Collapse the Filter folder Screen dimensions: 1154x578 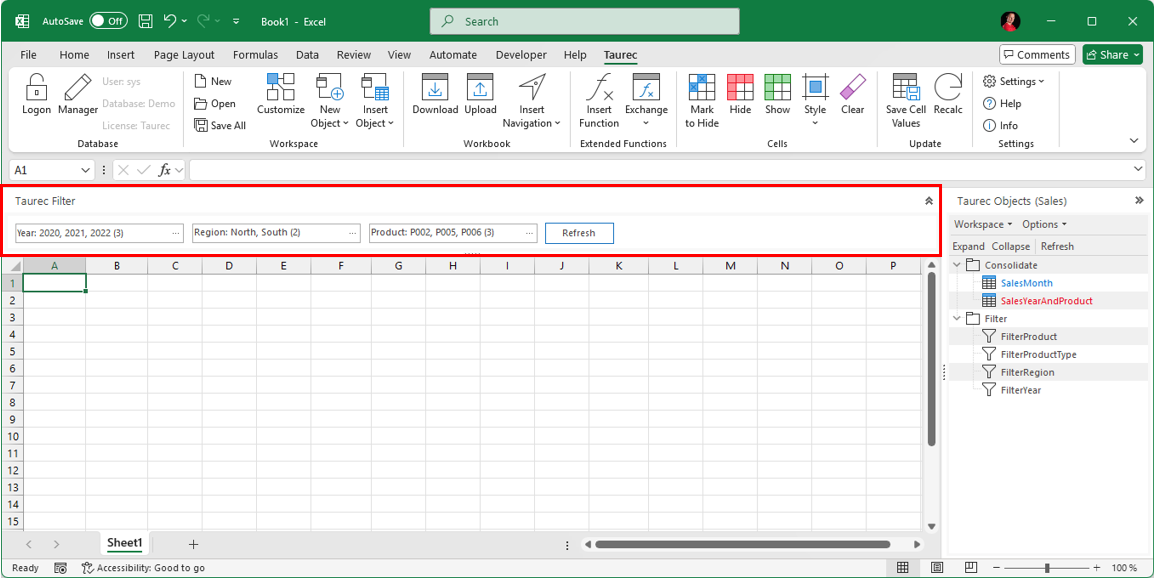pyautogui.click(x=957, y=319)
